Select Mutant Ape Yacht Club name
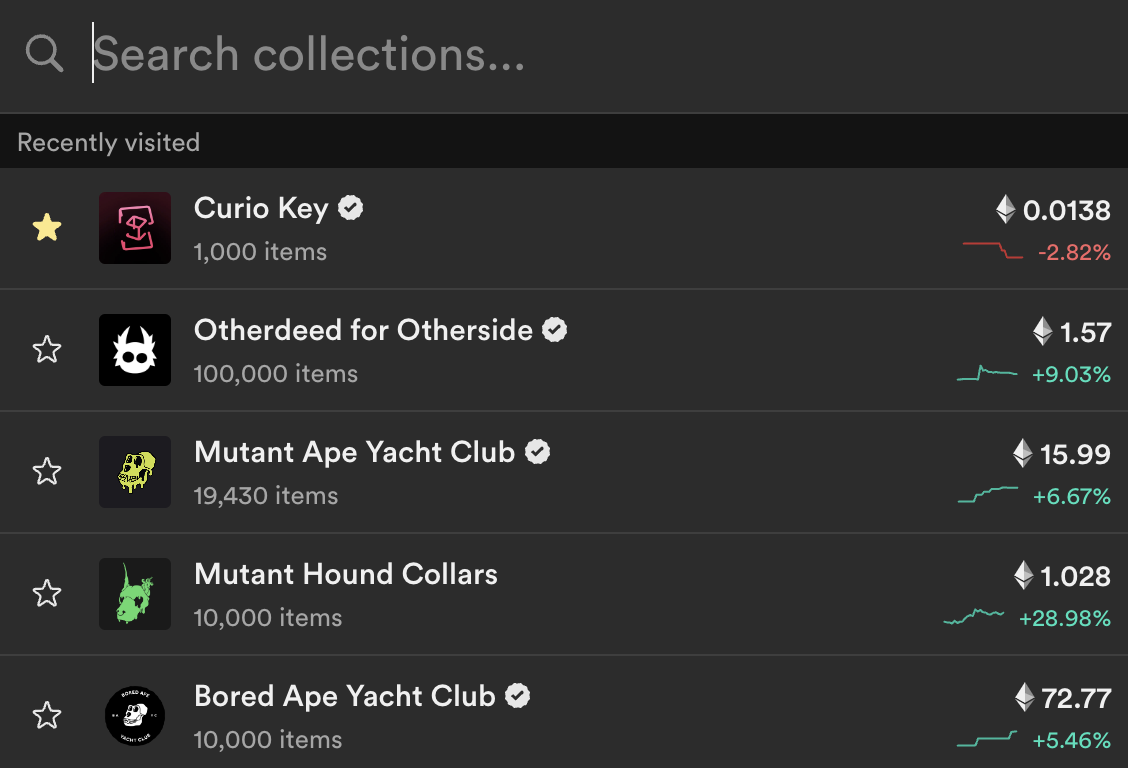1128x768 pixels. [355, 452]
